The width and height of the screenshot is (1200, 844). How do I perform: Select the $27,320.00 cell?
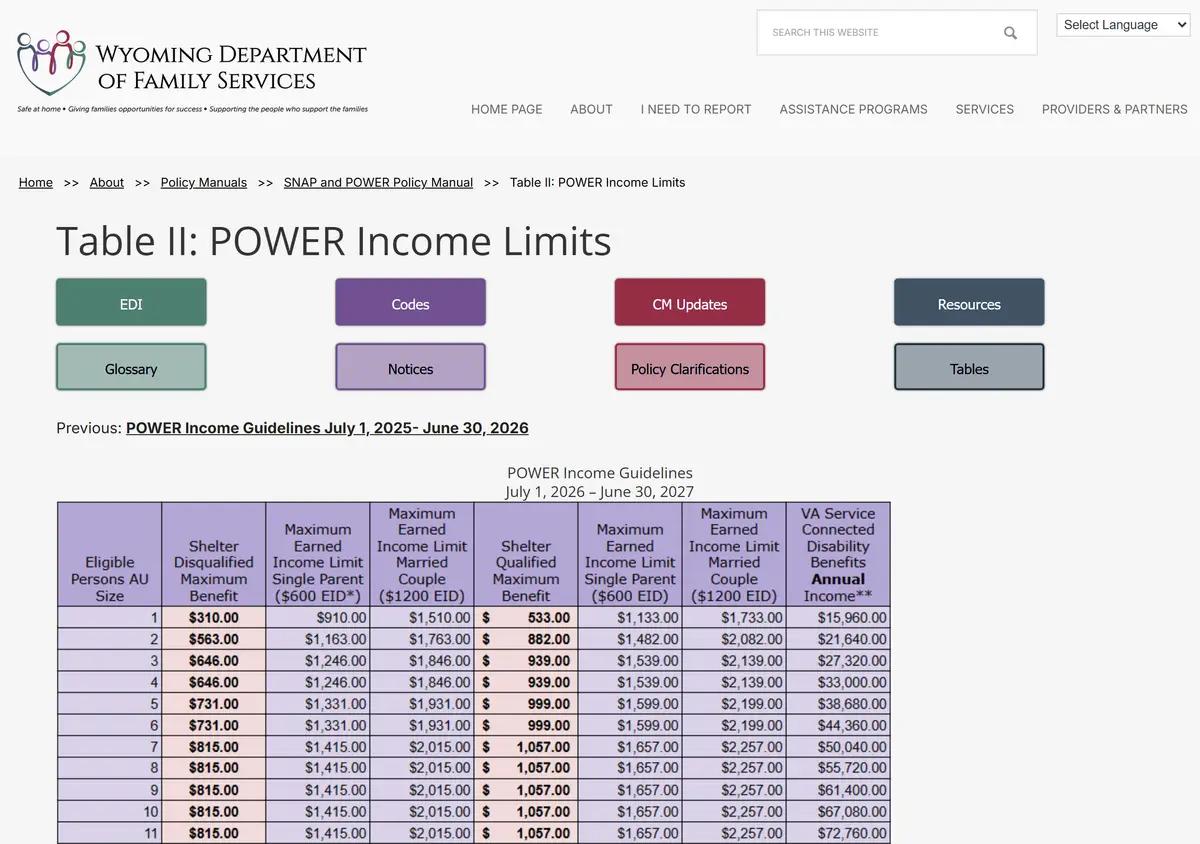click(838, 661)
